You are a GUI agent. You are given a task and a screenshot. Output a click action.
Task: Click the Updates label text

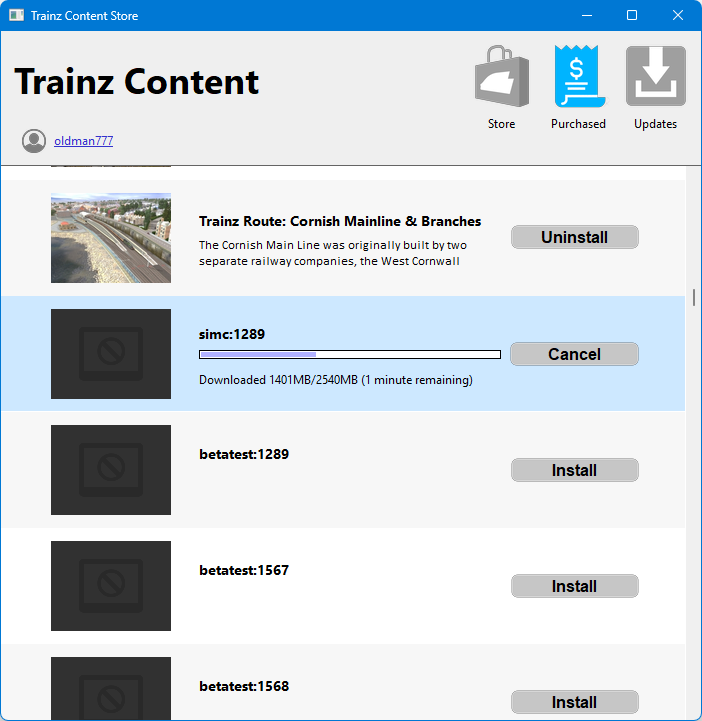(x=656, y=124)
